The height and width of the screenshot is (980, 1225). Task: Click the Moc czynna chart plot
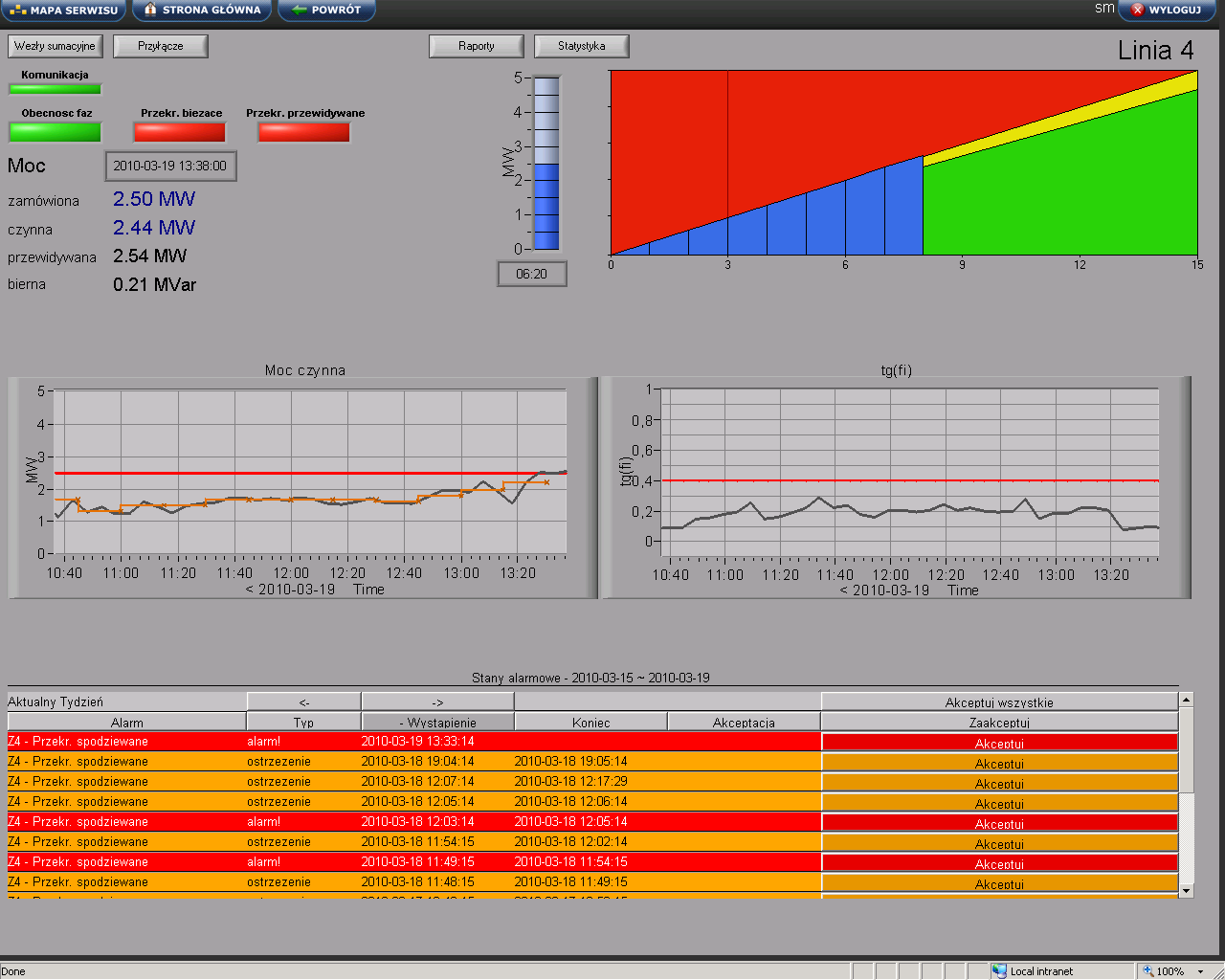tap(309, 472)
